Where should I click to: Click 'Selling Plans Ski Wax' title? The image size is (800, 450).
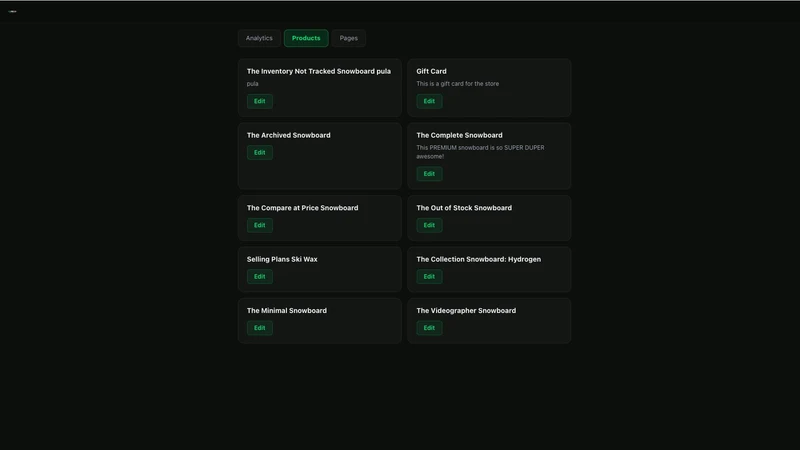[282, 259]
